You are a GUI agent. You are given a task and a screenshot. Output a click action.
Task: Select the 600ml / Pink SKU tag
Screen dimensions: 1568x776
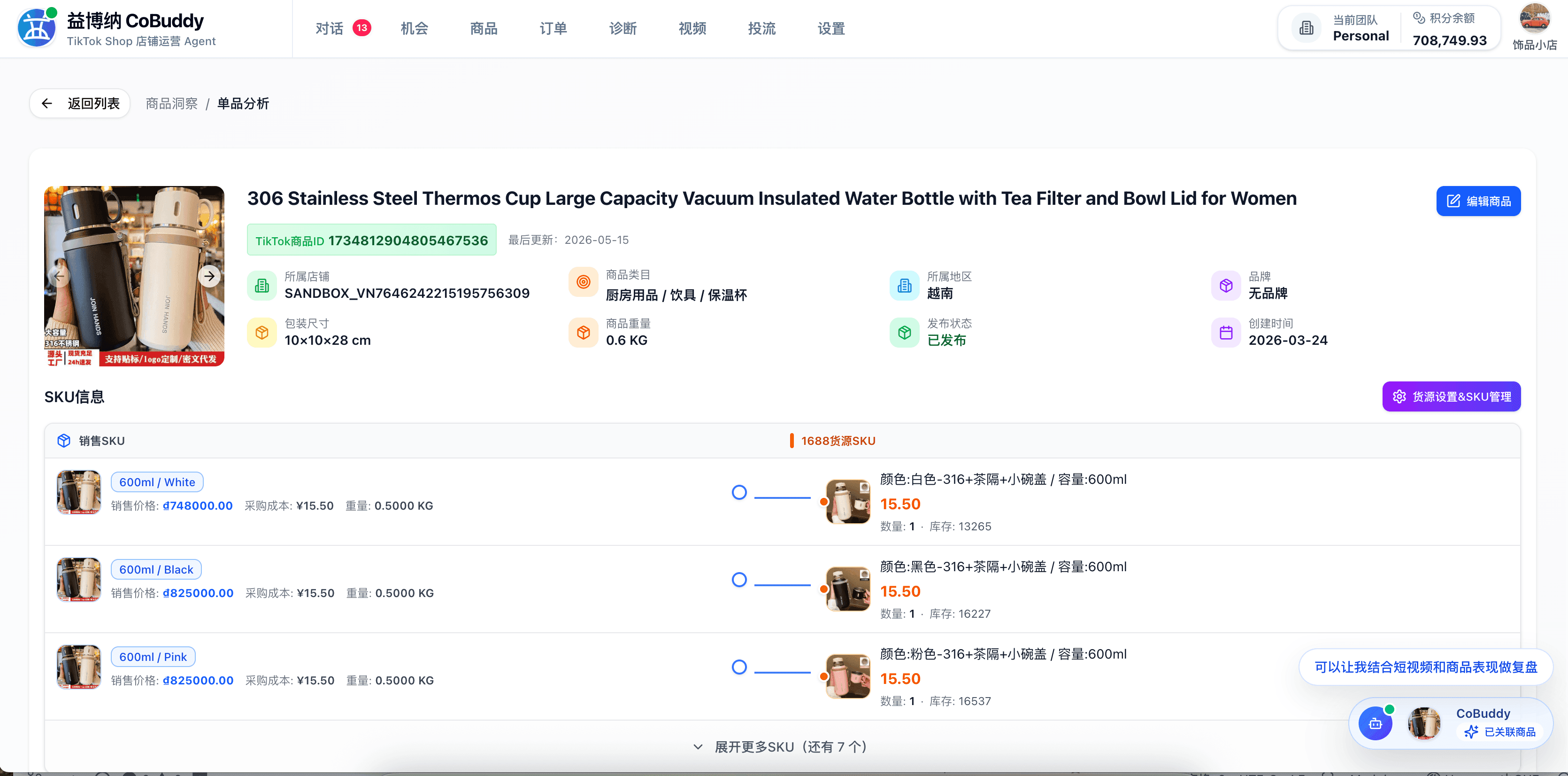[153, 657]
